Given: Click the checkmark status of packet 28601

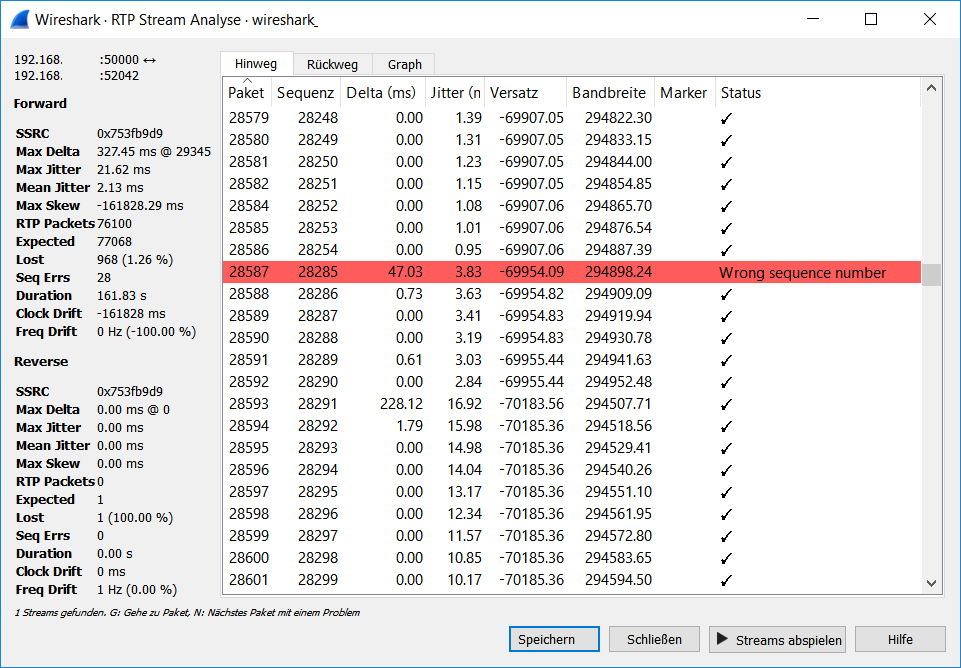Looking at the screenshot, I should (727, 580).
